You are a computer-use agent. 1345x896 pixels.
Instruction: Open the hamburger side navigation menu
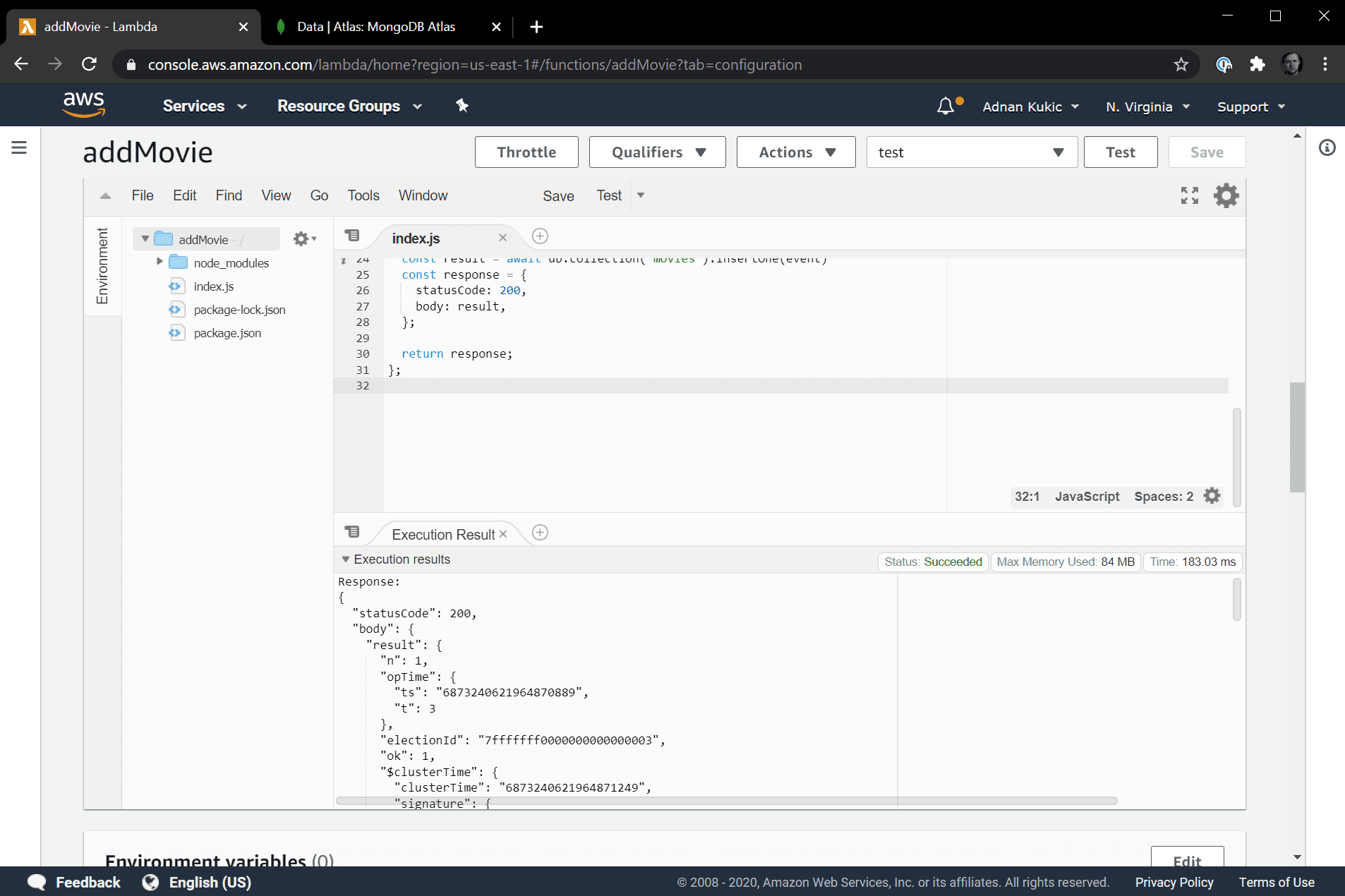19,147
